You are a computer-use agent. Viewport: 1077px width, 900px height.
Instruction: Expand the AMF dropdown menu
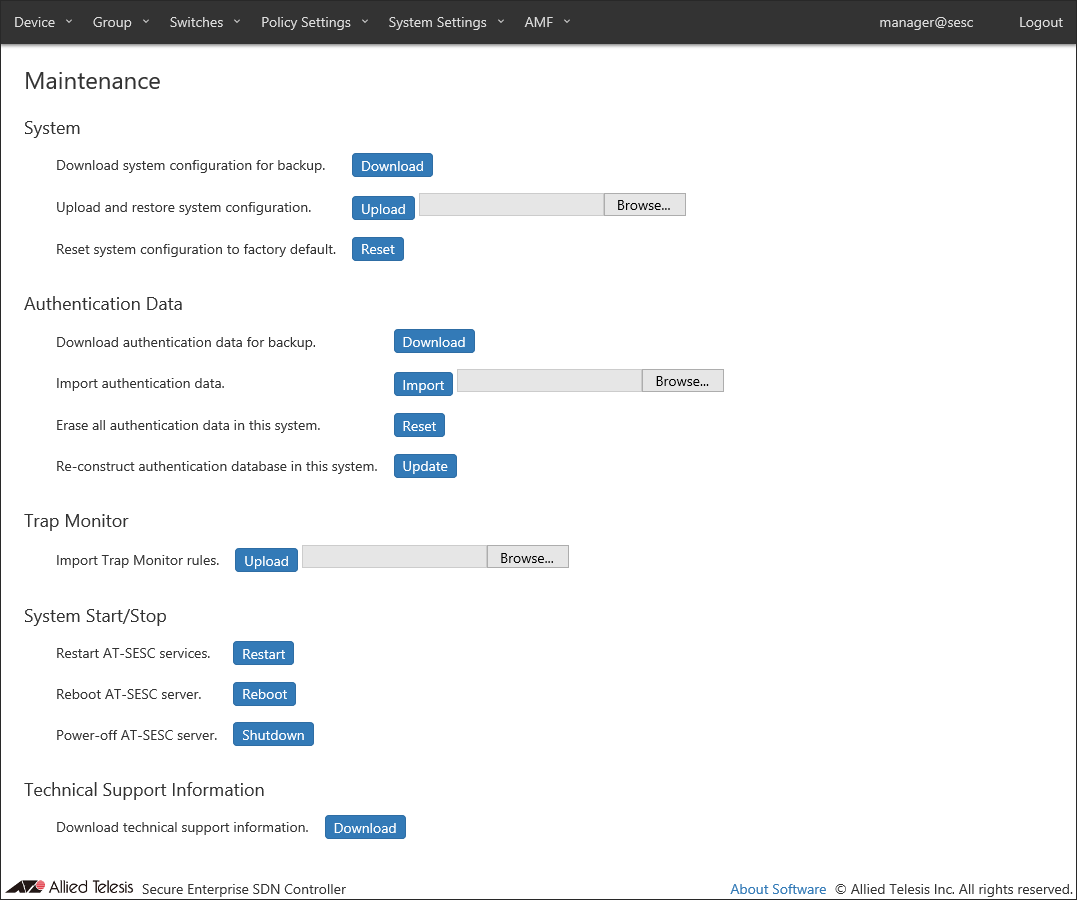point(547,22)
